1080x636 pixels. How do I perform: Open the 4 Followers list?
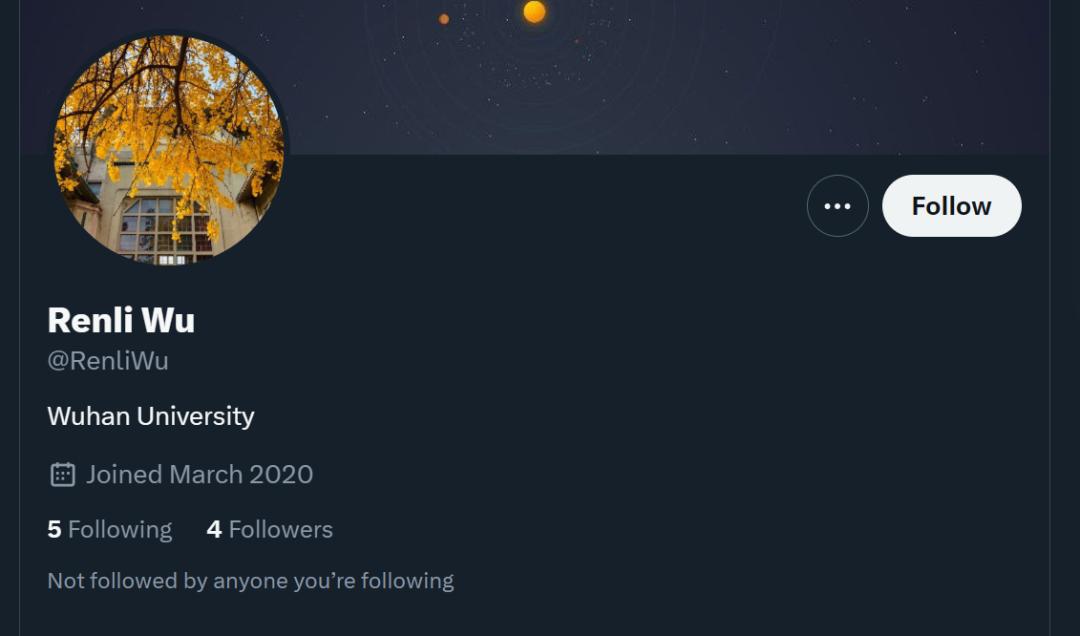tap(269, 529)
